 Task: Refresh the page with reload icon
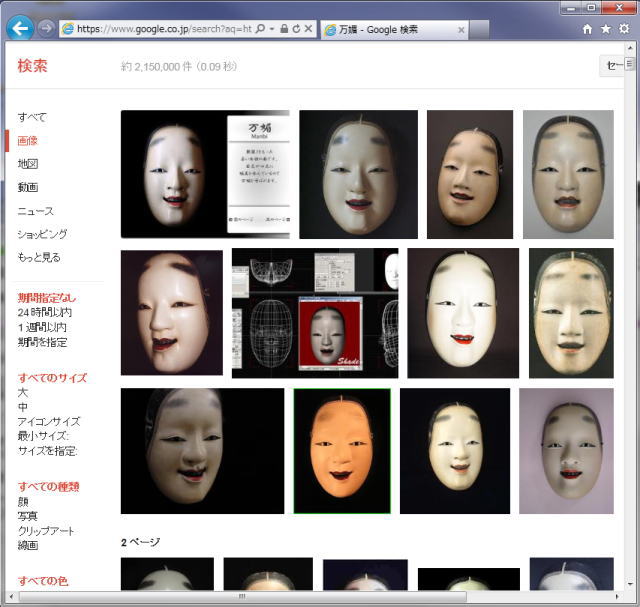[296, 29]
